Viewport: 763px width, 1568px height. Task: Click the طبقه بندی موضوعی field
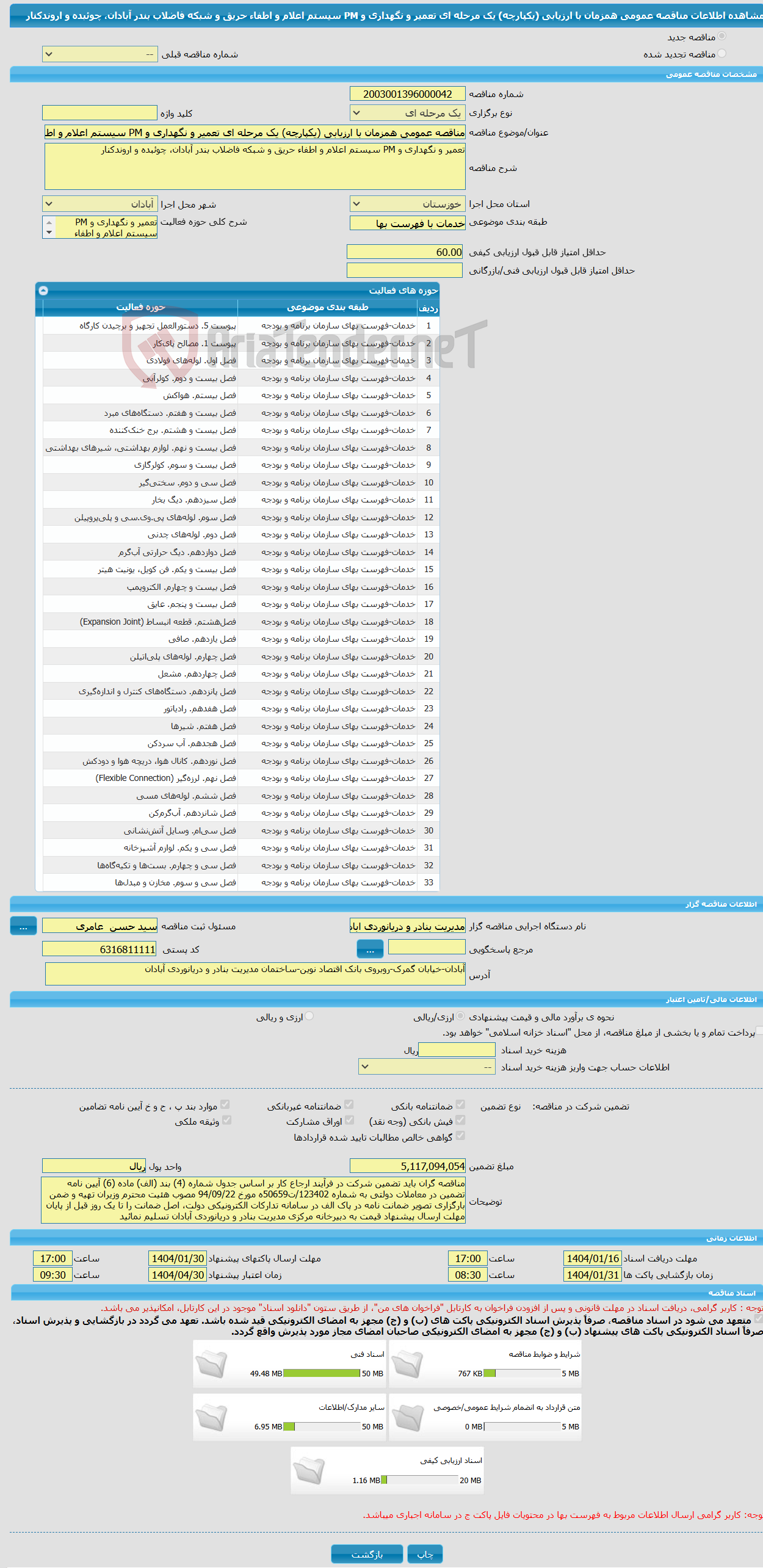point(408,223)
